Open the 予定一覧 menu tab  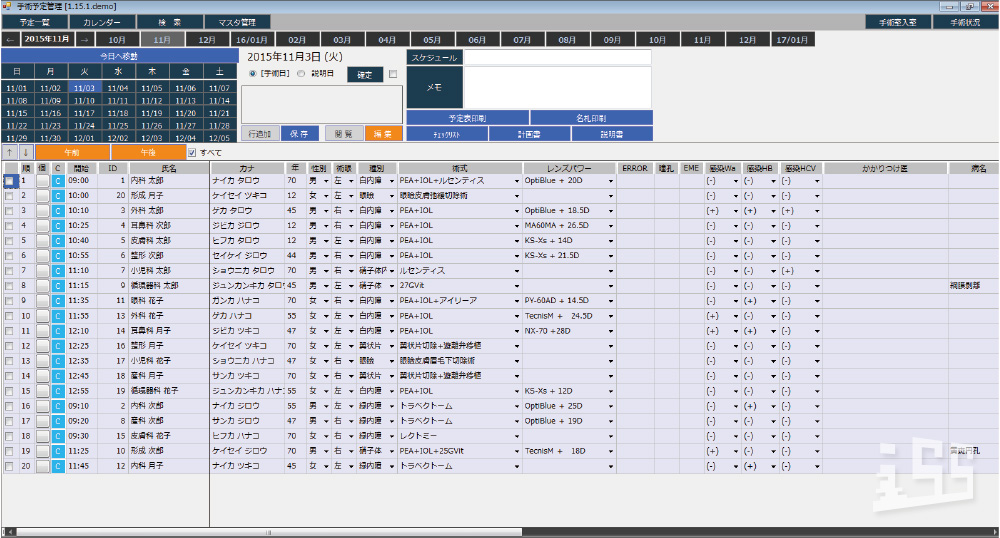pos(35,22)
